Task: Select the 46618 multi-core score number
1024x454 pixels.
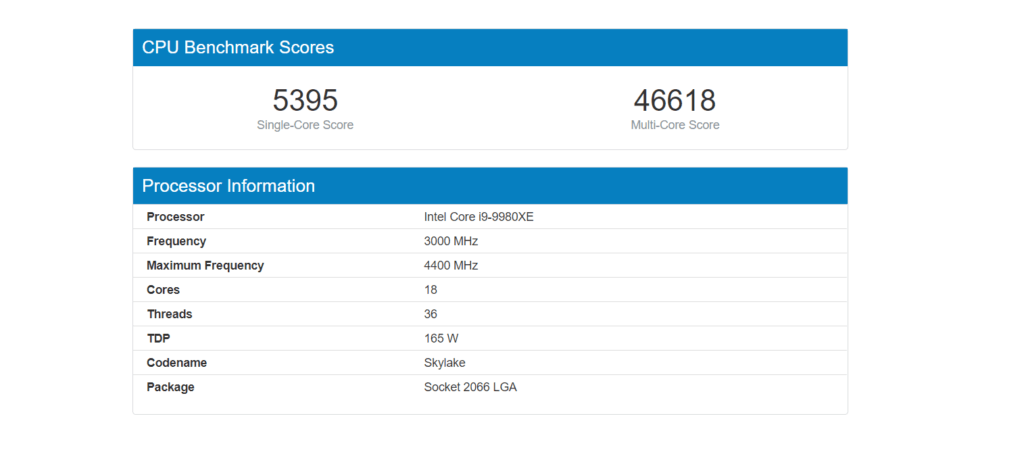Action: tap(674, 100)
